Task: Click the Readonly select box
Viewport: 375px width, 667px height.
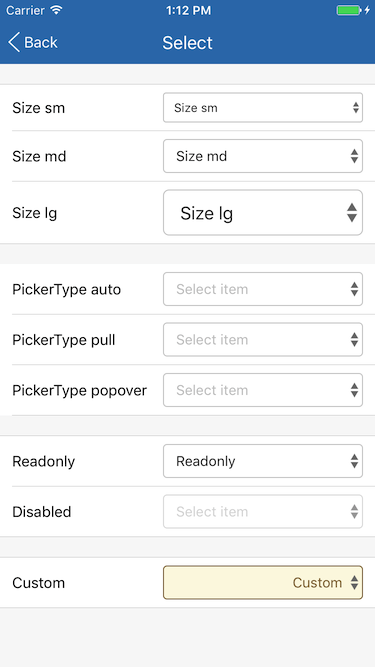Action: [263, 461]
